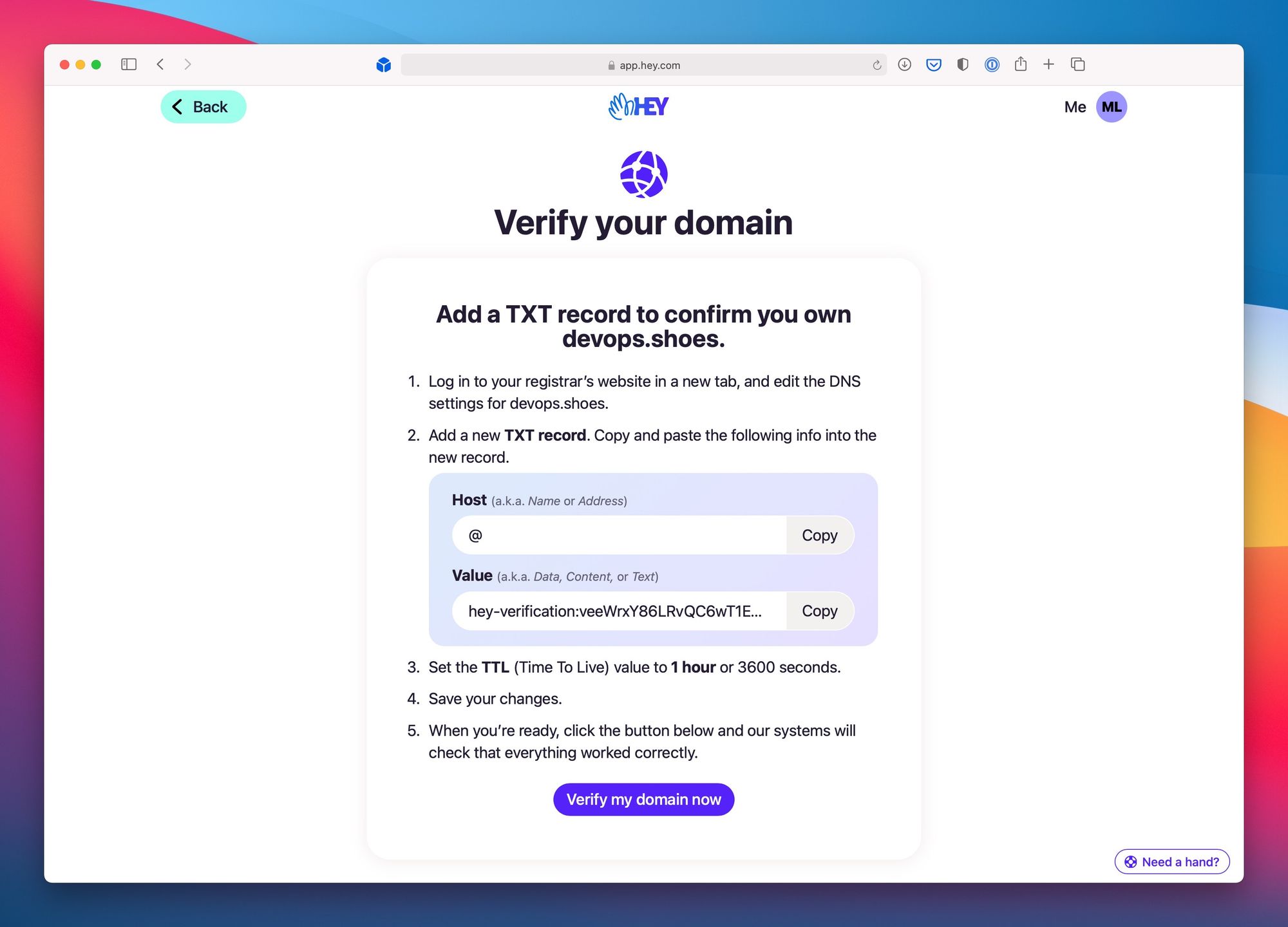Click the Me label in top navigation
1288x927 pixels.
[1075, 107]
